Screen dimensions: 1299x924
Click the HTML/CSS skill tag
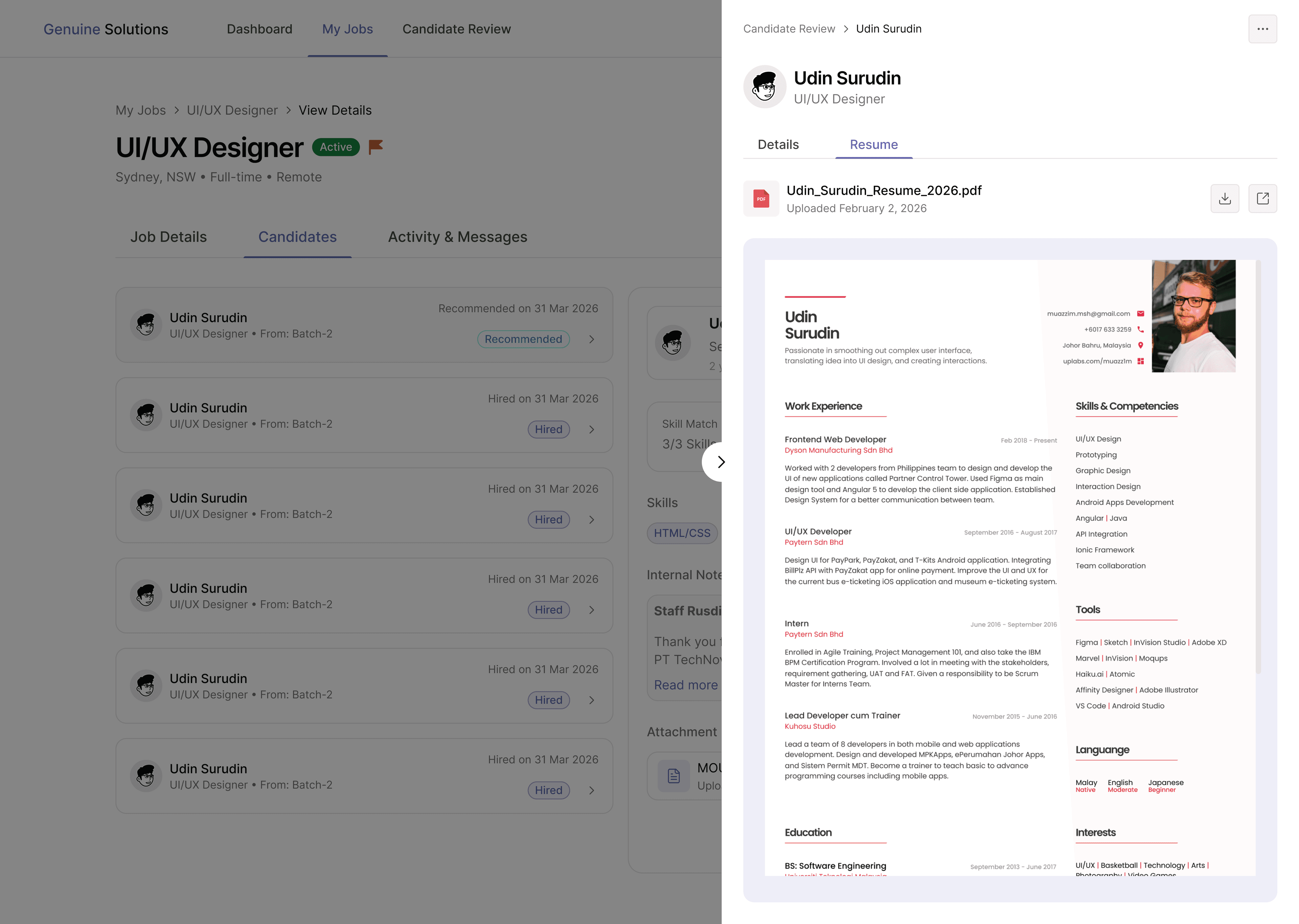point(682,533)
